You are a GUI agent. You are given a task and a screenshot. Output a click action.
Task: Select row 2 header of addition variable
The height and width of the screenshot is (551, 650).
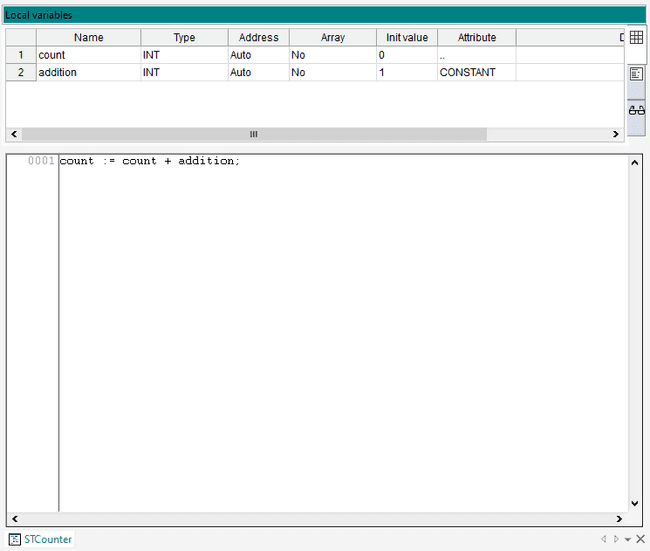coord(21,73)
